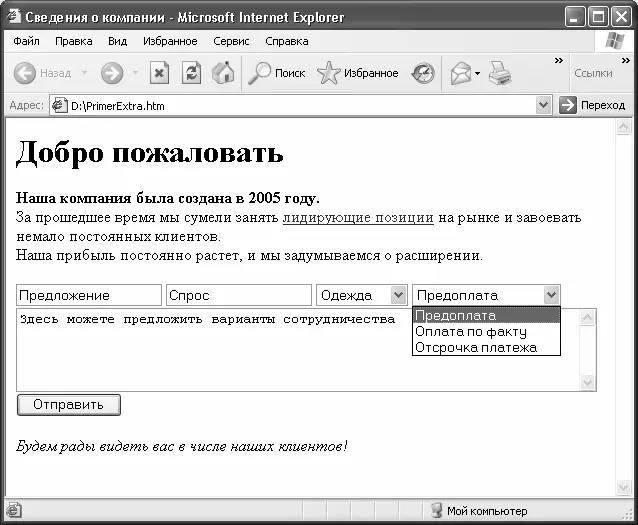
Task: Maximize the Internet Explorer window
Action: point(599,17)
